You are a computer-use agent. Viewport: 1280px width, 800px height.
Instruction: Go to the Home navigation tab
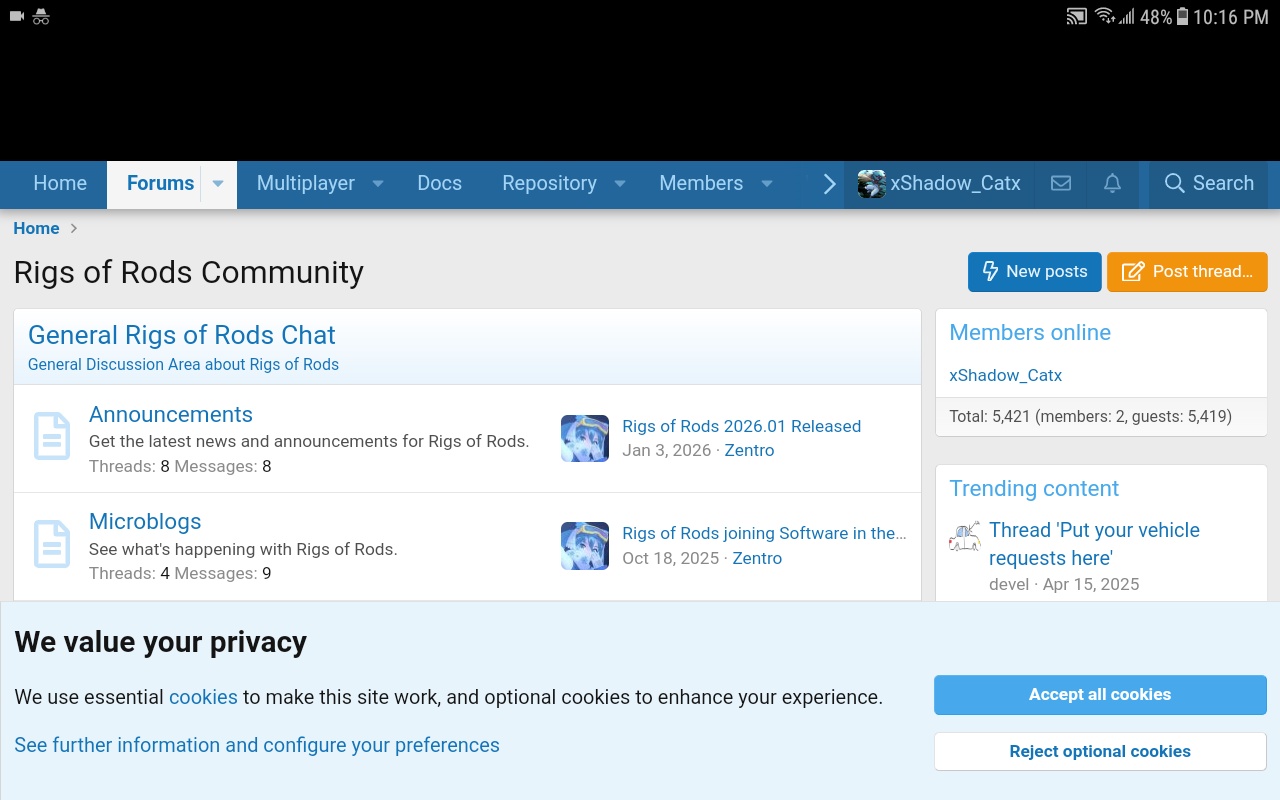click(x=60, y=183)
